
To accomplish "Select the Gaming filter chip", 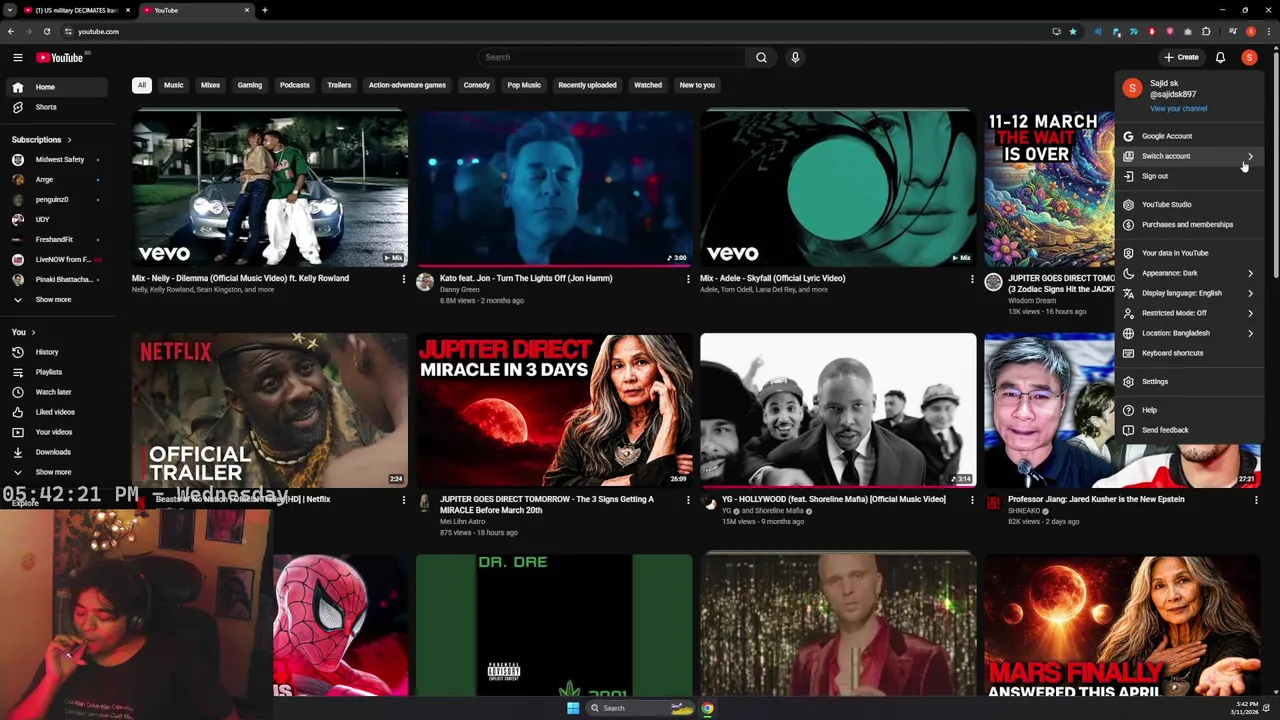I will pyautogui.click(x=250, y=85).
